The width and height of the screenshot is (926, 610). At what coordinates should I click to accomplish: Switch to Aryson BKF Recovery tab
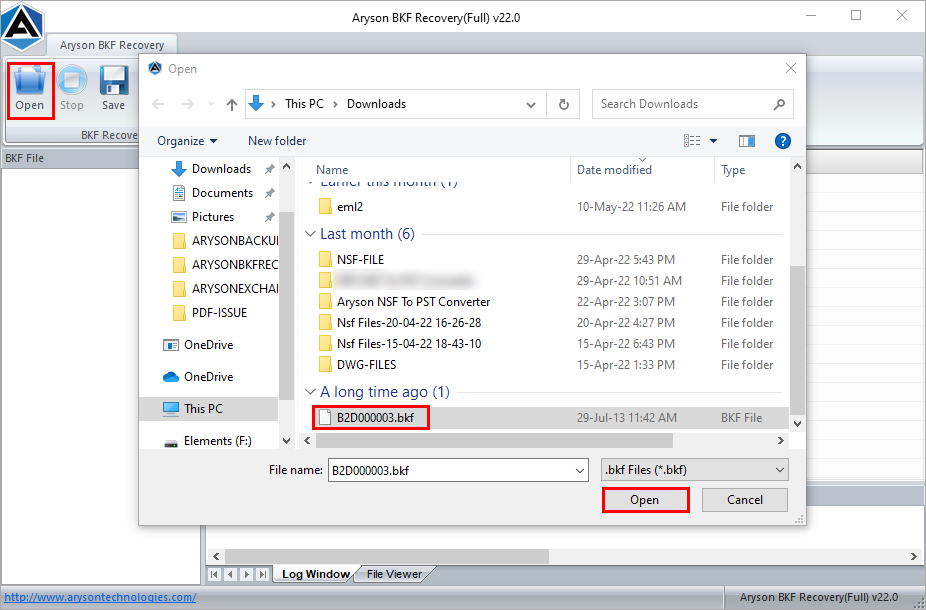[x=112, y=45]
